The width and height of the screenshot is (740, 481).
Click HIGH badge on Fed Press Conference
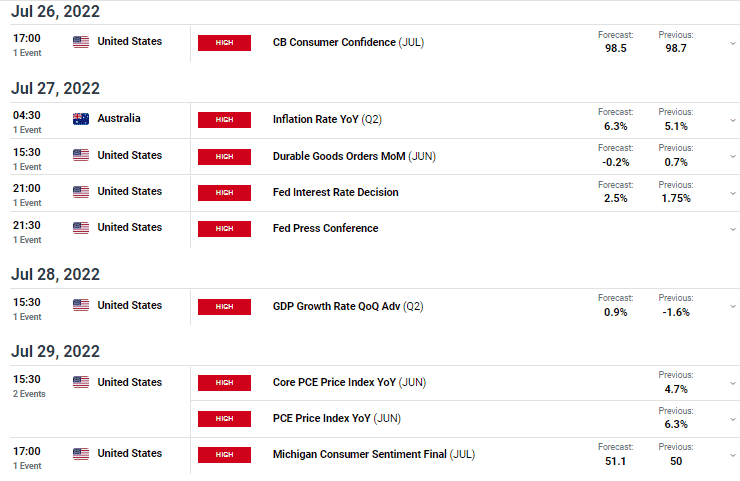[224, 229]
